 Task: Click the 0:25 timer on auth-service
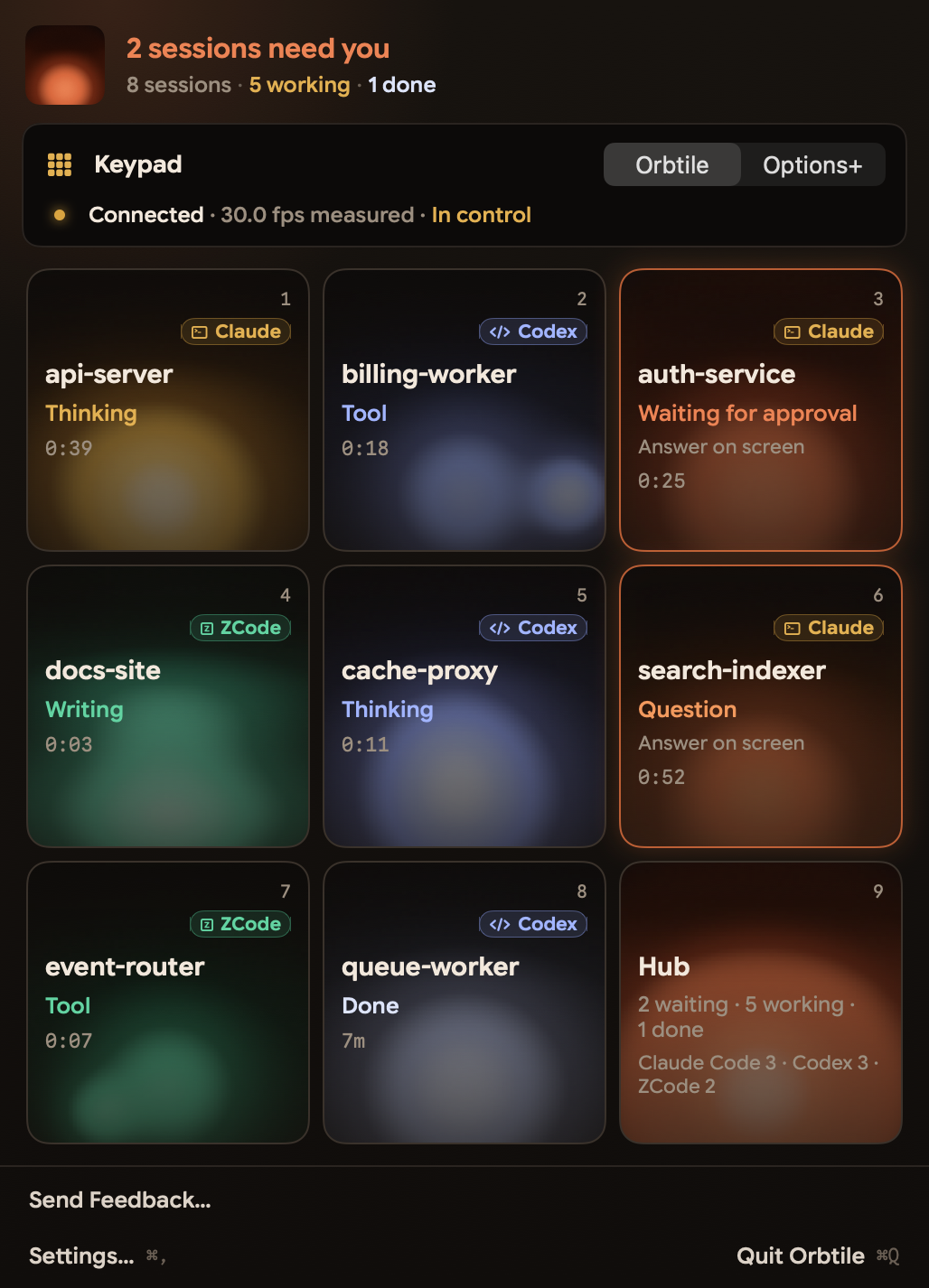click(x=662, y=481)
